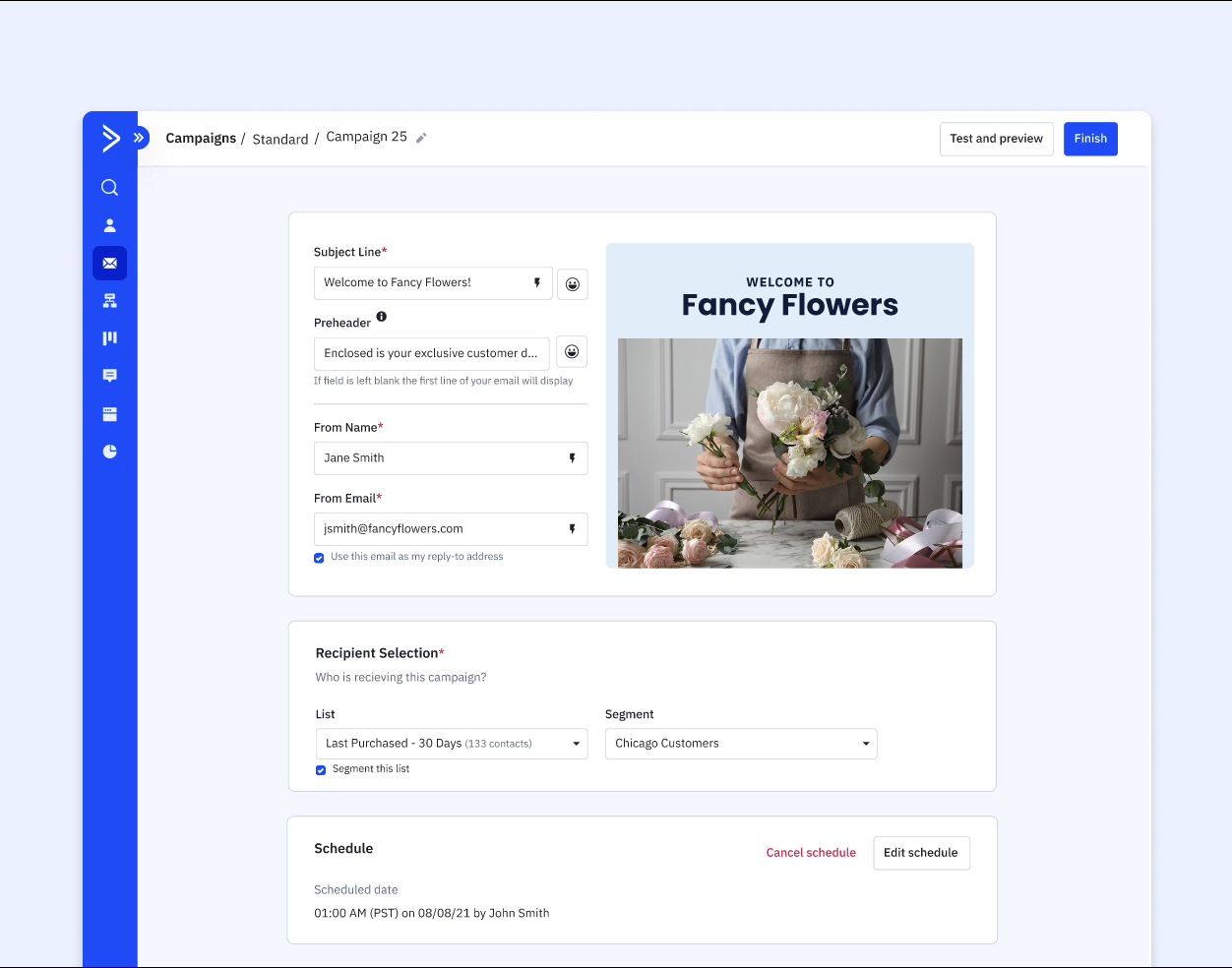Open the Contacts section from the sidebar
Viewport: 1232px width, 968px height.
point(109,224)
